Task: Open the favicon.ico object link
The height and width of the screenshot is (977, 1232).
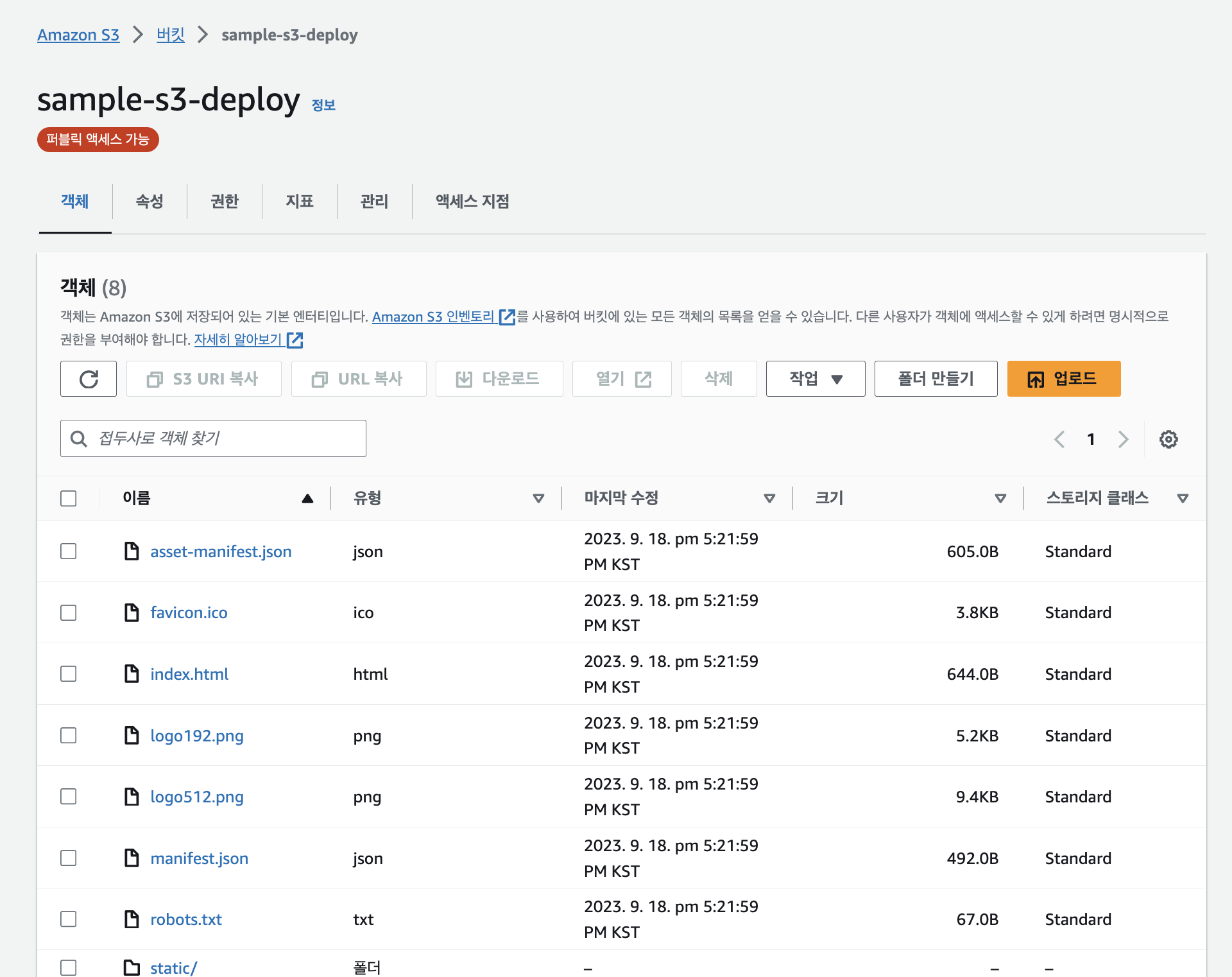Action: click(189, 612)
